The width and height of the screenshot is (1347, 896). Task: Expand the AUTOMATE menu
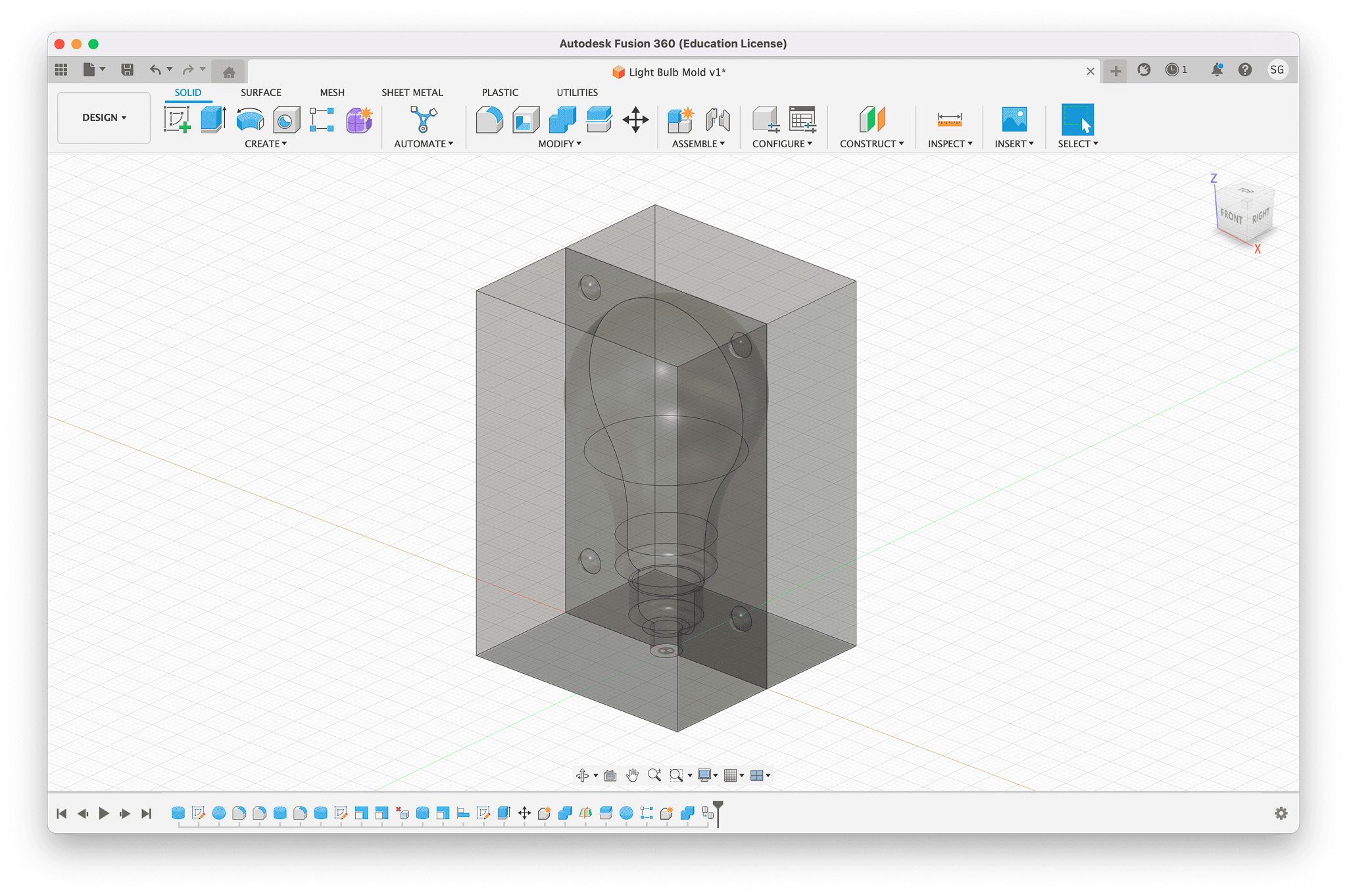(424, 144)
